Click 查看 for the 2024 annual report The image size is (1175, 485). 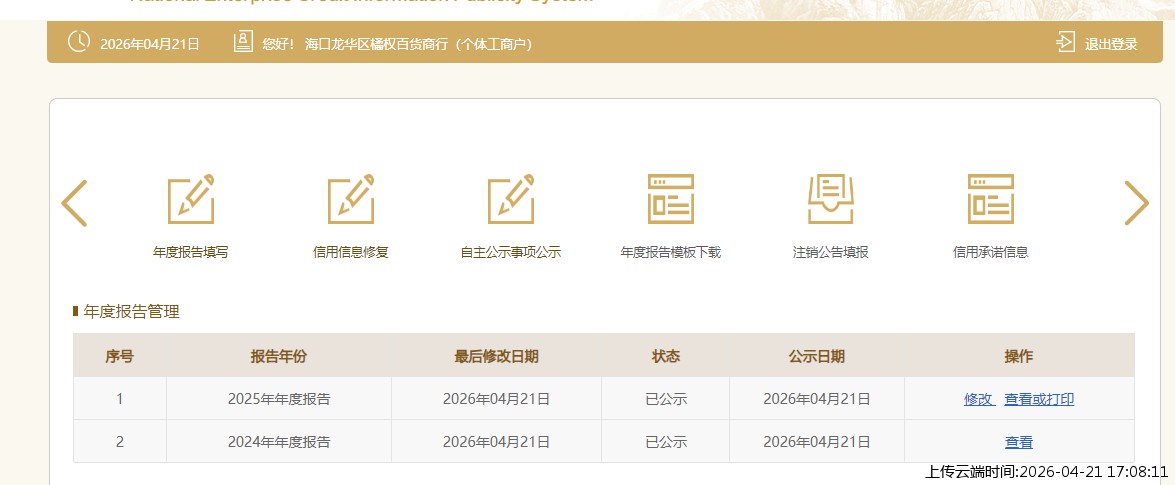(x=1018, y=442)
